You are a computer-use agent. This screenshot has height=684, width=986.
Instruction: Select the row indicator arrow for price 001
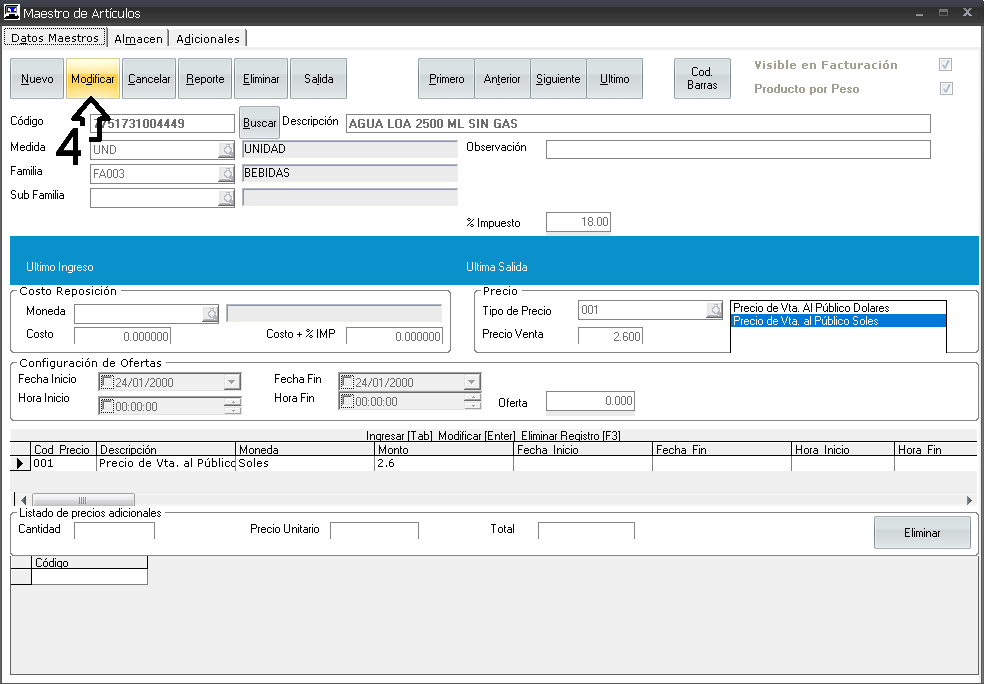(19, 463)
